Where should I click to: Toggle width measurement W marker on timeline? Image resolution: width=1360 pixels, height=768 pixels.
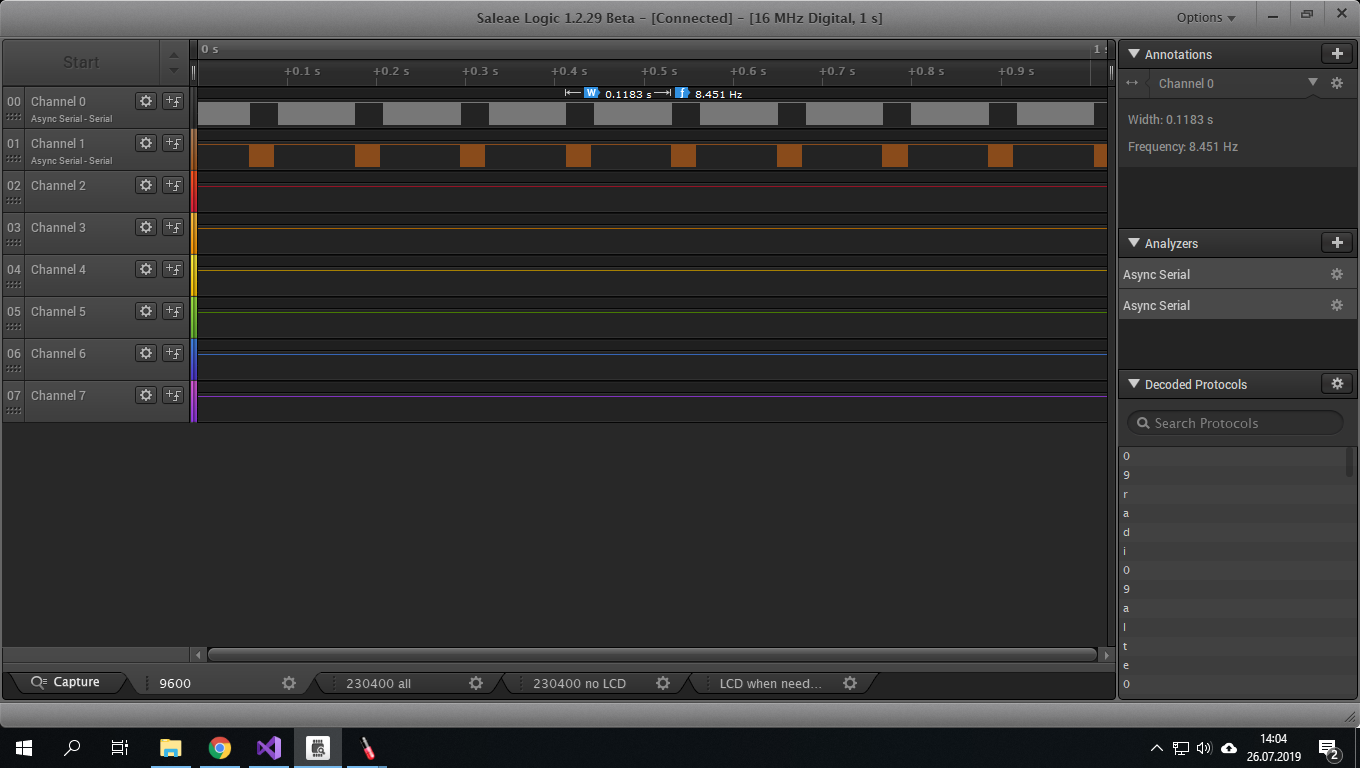(x=591, y=93)
